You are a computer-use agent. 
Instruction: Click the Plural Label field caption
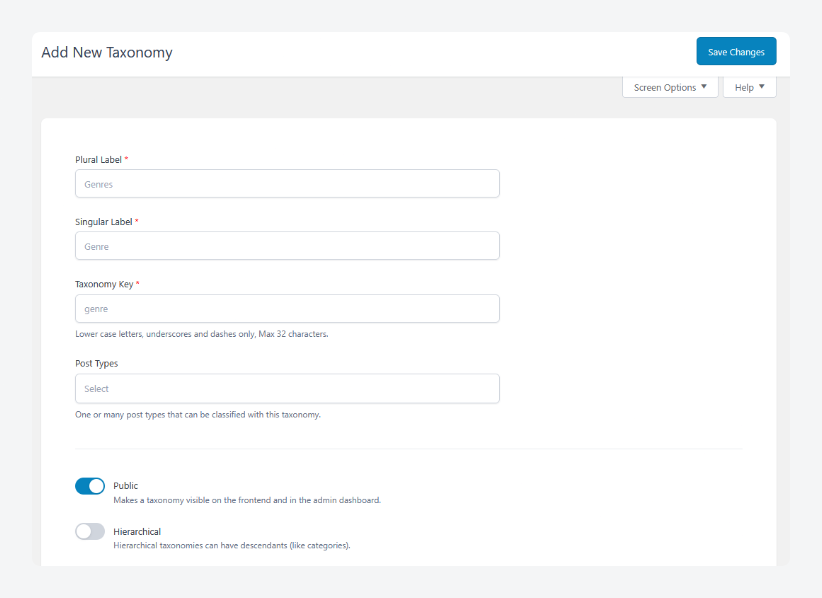pyautogui.click(x=99, y=160)
